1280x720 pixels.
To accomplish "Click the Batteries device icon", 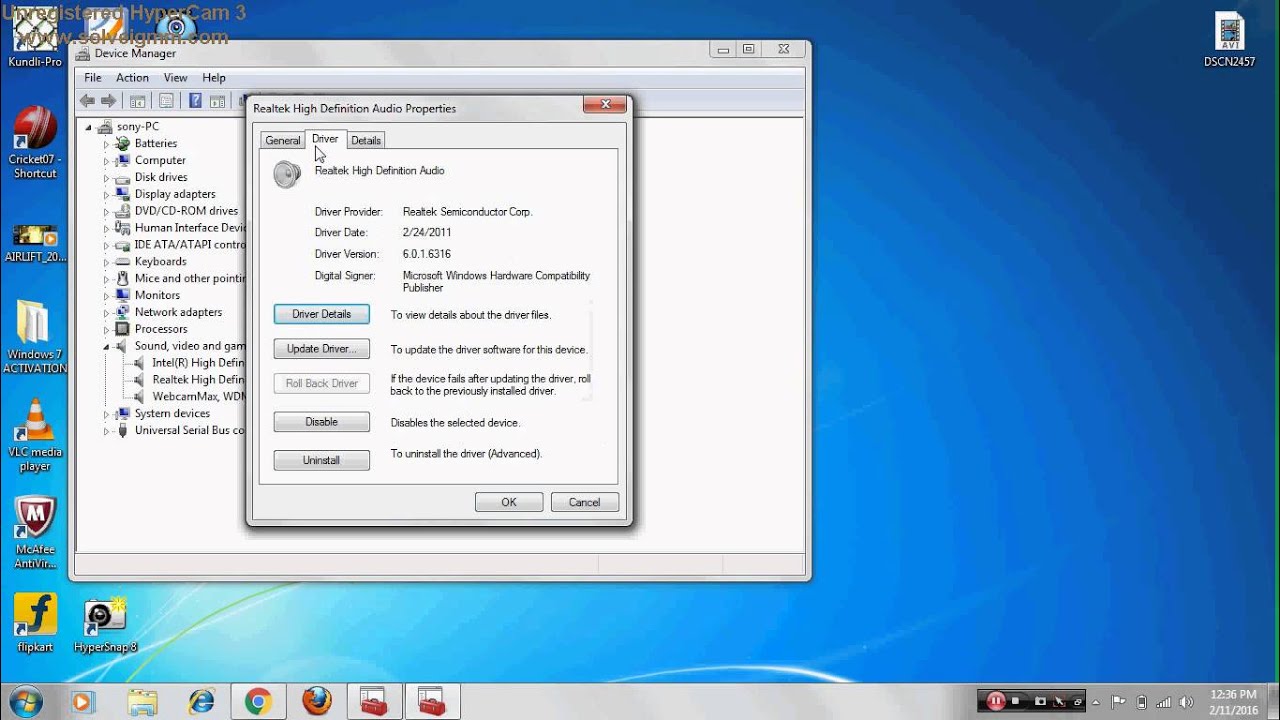I will click(123, 143).
